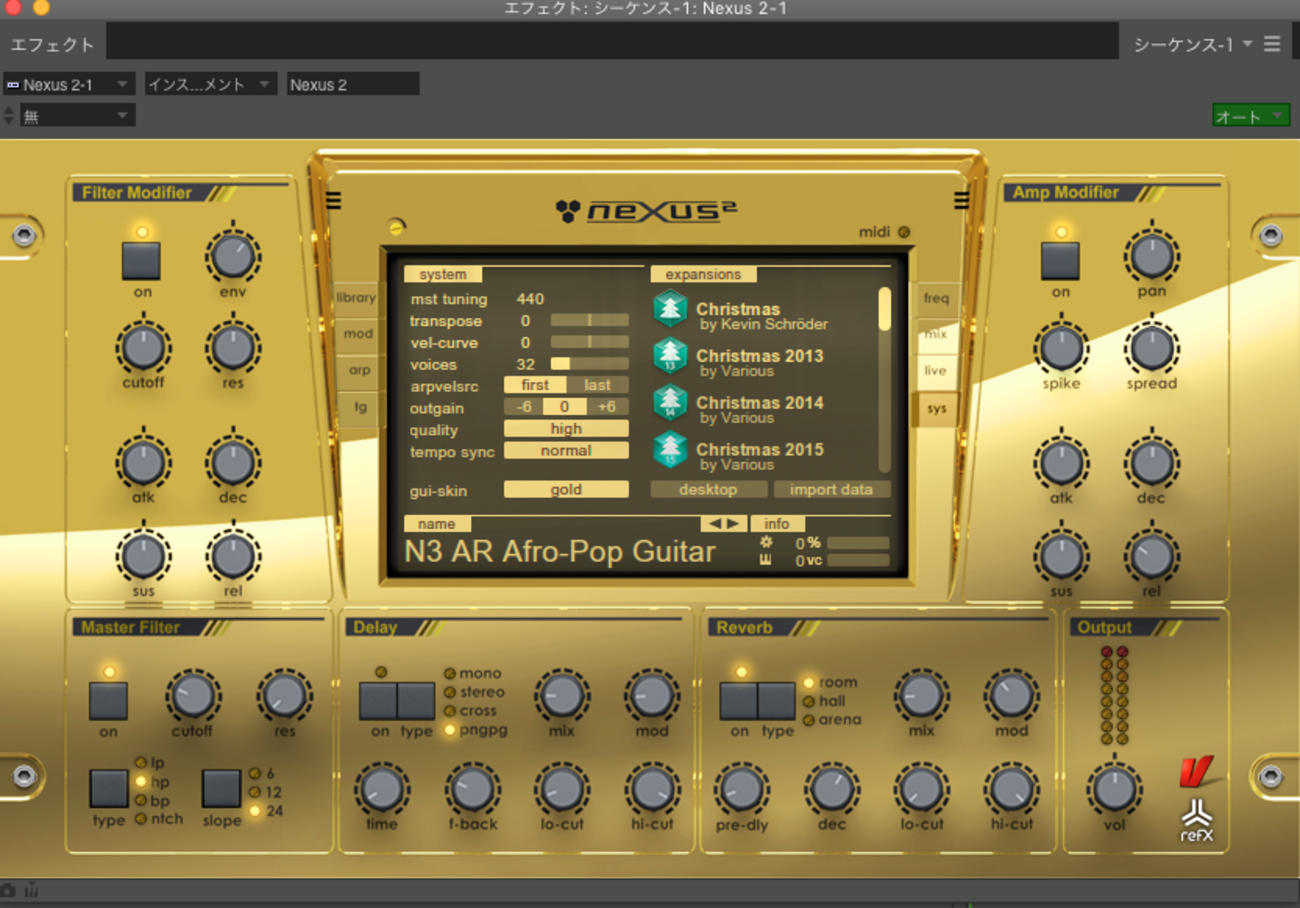Click the reFX logo
The width and height of the screenshot is (1300, 908).
(x=1197, y=822)
